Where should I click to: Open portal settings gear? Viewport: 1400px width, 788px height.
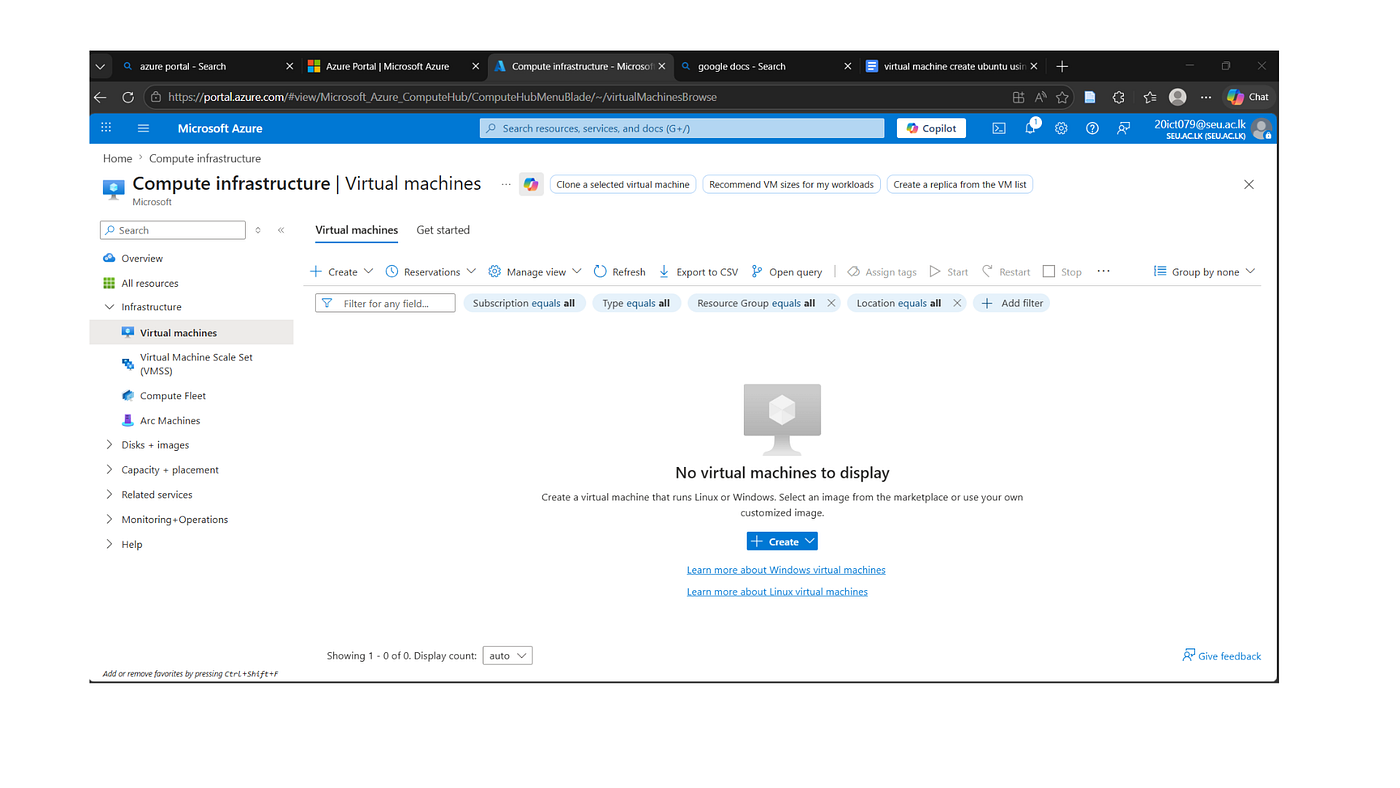(1061, 128)
